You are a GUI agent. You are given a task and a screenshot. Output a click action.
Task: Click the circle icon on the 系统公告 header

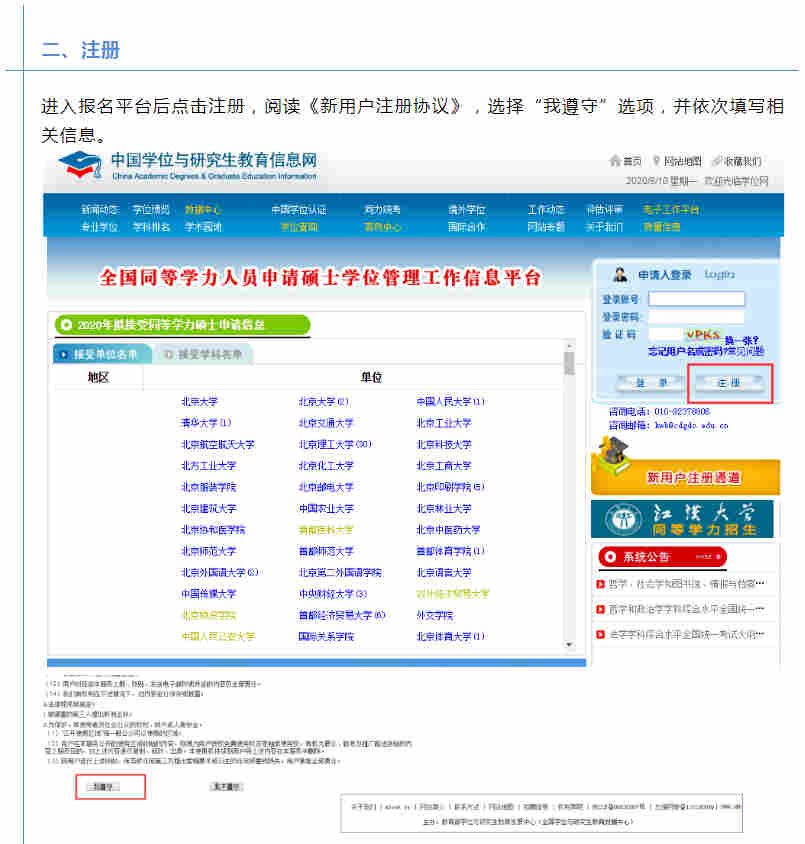pyautogui.click(x=610, y=556)
